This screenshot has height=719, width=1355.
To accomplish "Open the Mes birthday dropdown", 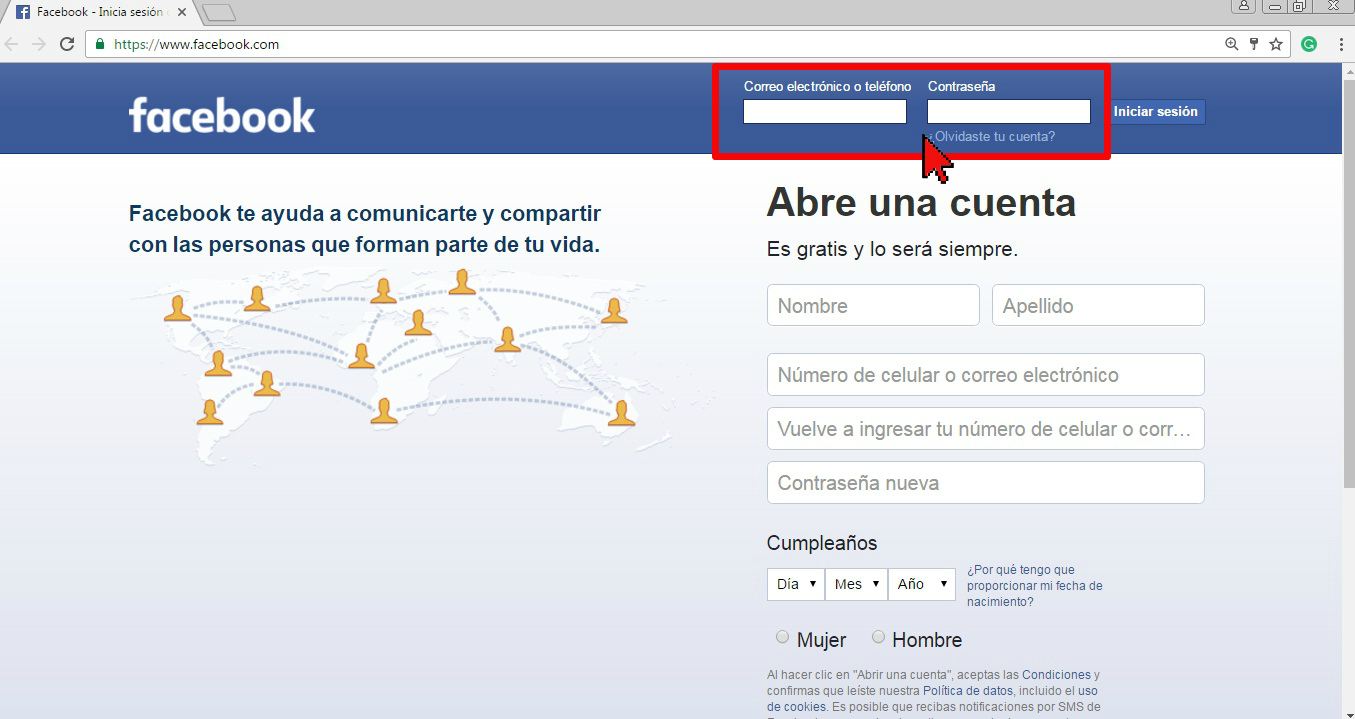I will point(856,584).
